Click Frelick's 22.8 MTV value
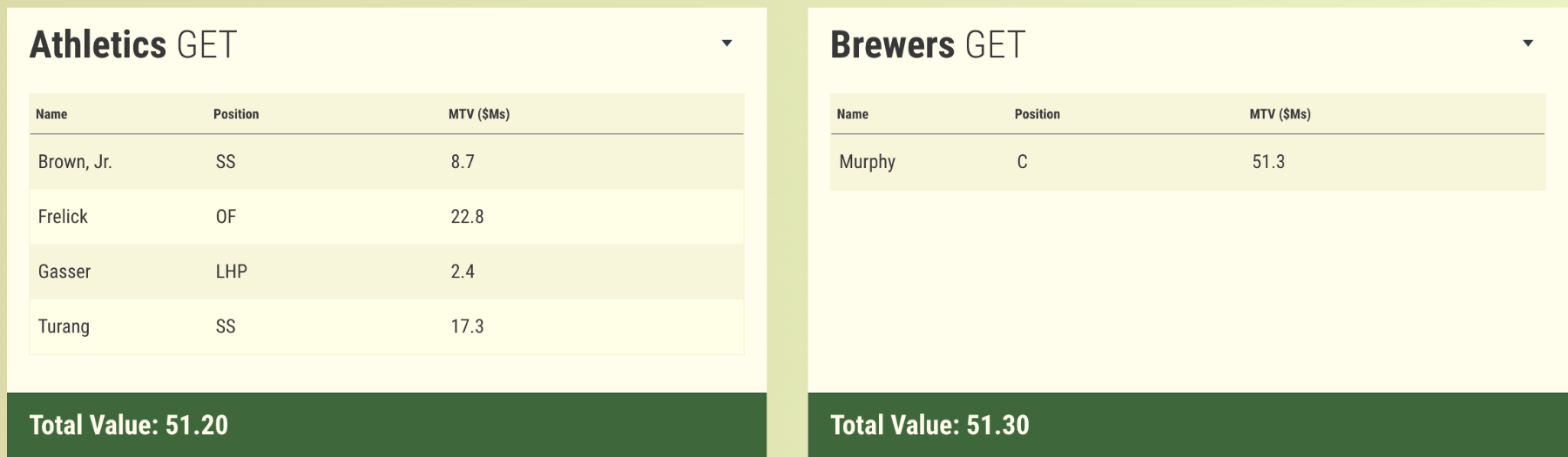Screen dimensions: 1568x457 (467, 217)
